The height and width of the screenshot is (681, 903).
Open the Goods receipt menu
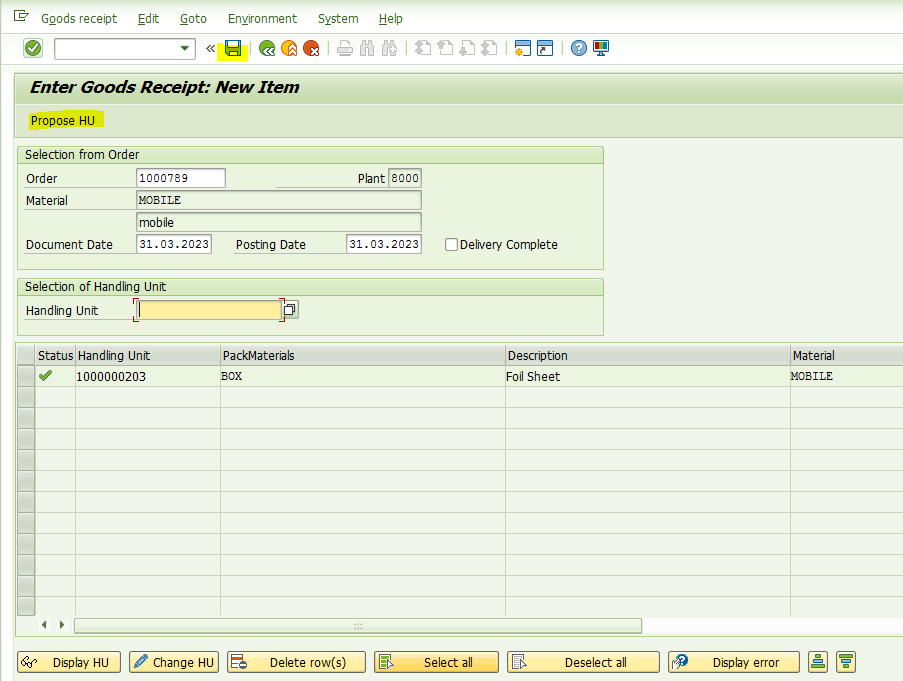coord(79,18)
